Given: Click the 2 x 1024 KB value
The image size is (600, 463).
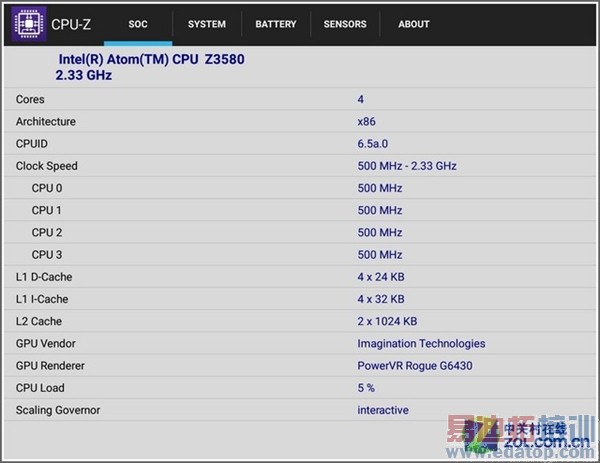Looking at the screenshot, I should click(387, 321).
